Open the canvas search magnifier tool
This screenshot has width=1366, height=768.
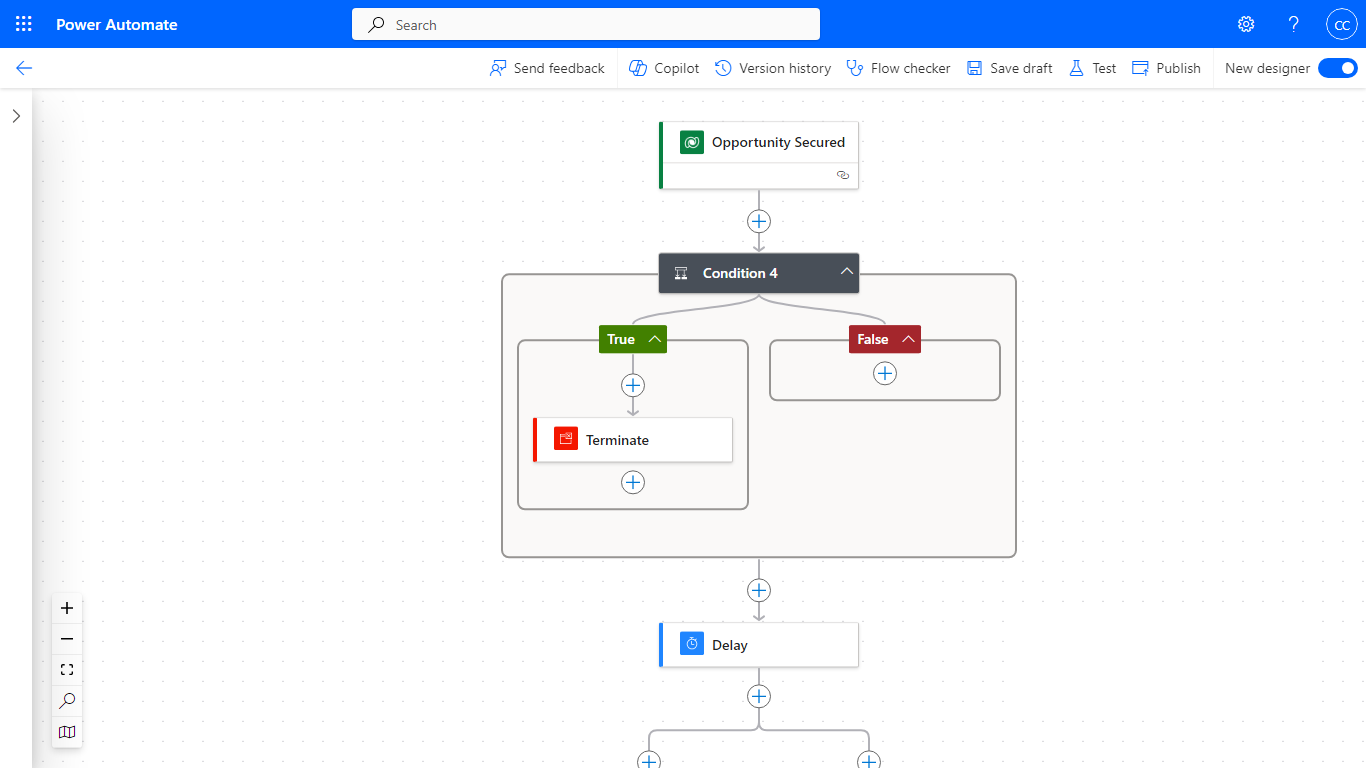[67, 701]
